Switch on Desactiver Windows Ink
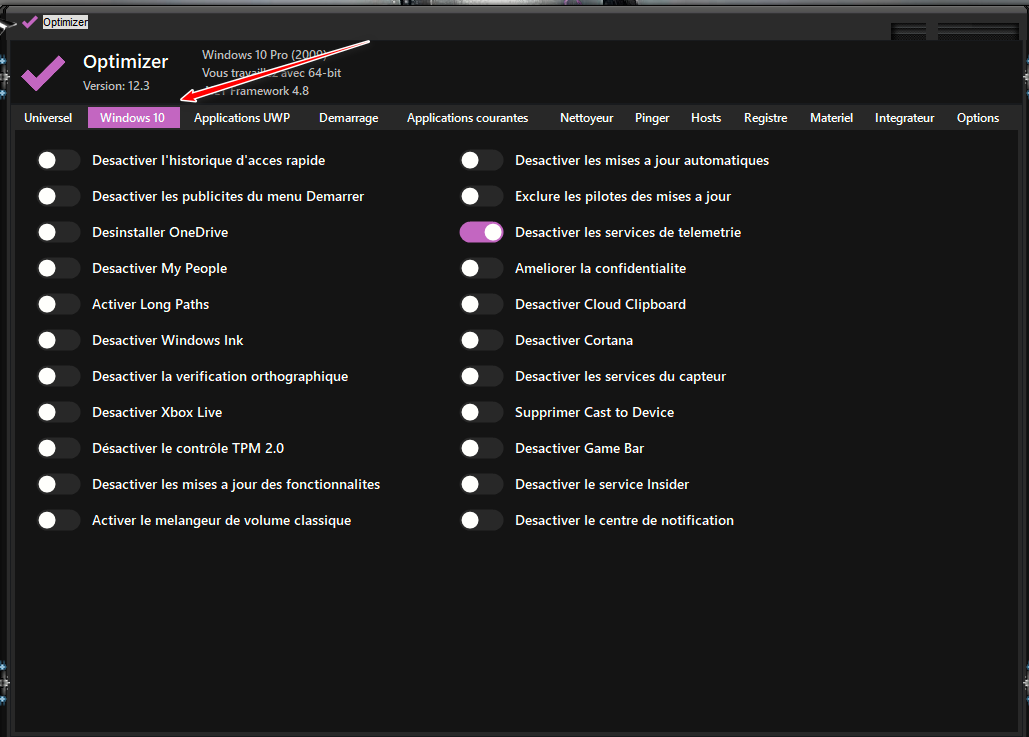 click(x=58, y=340)
